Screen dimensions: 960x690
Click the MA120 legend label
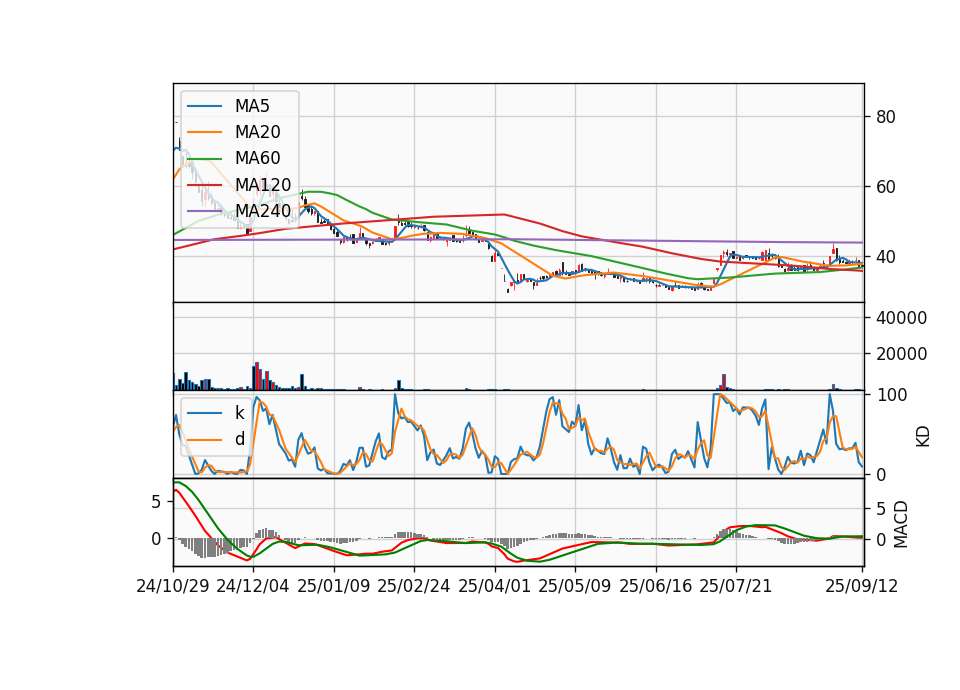(x=263, y=184)
